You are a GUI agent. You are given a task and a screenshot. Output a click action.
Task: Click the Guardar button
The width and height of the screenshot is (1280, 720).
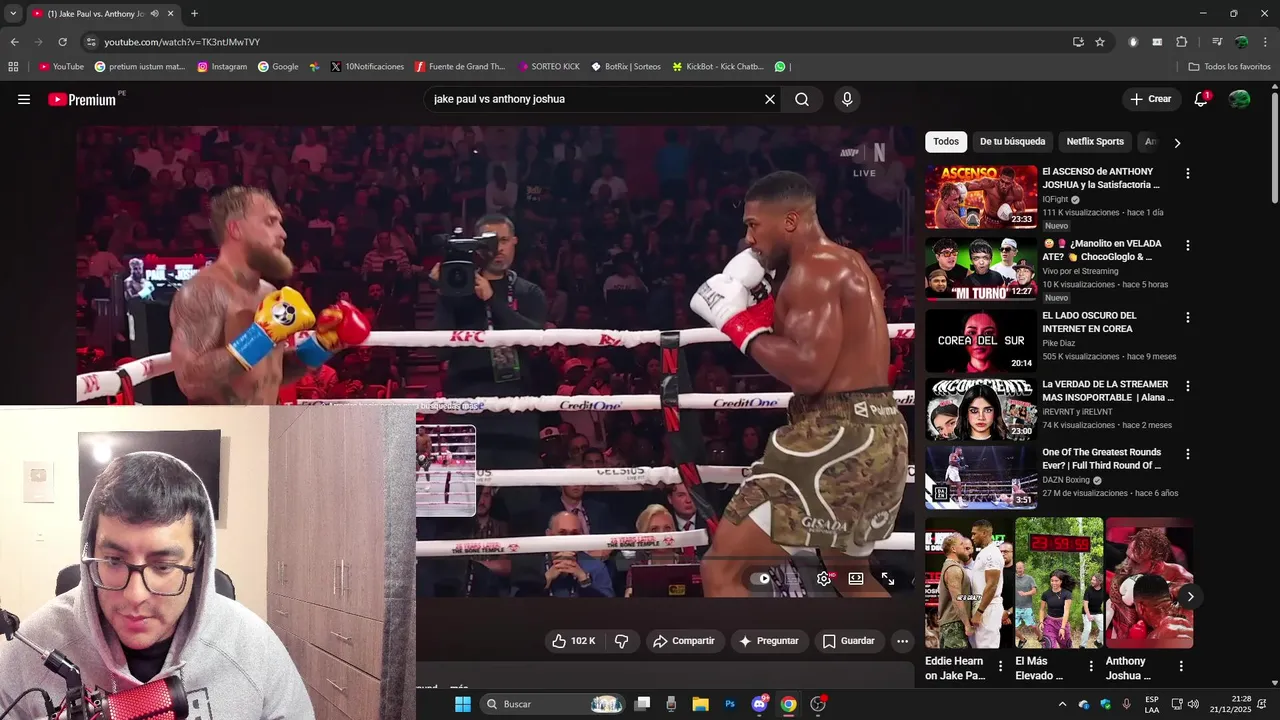848,641
